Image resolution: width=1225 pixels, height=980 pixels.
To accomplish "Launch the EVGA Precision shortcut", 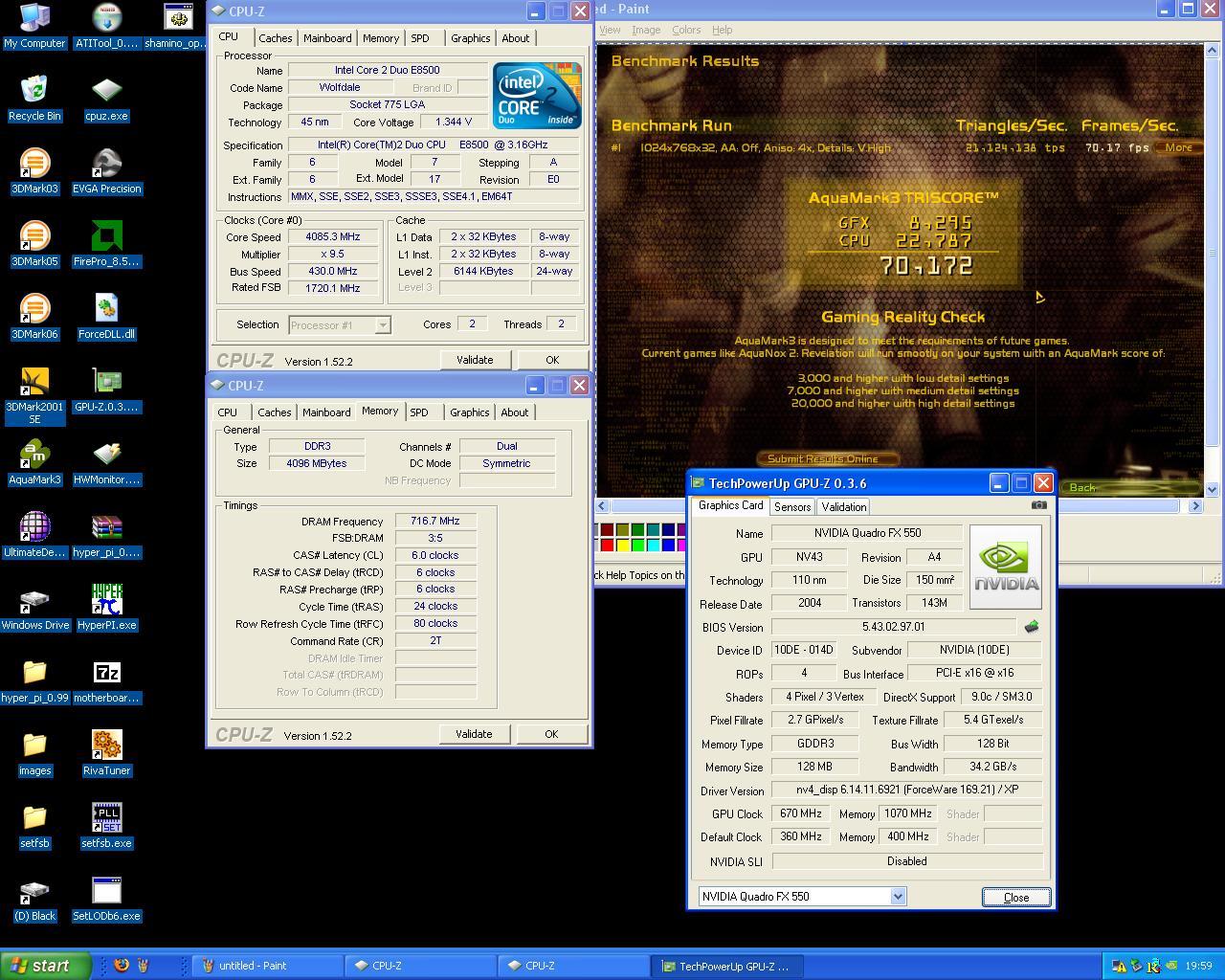I will [107, 171].
